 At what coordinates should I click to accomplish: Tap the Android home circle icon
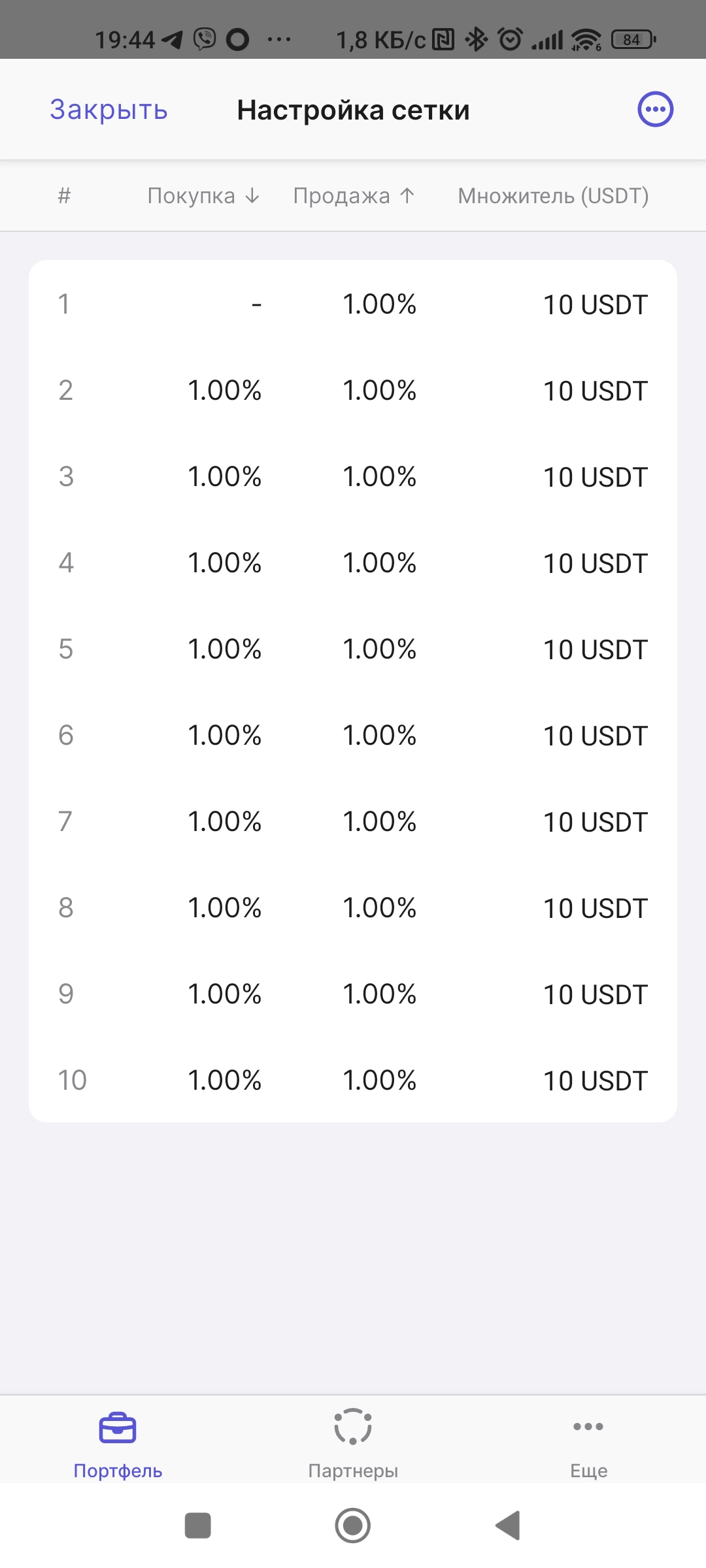click(x=353, y=1526)
